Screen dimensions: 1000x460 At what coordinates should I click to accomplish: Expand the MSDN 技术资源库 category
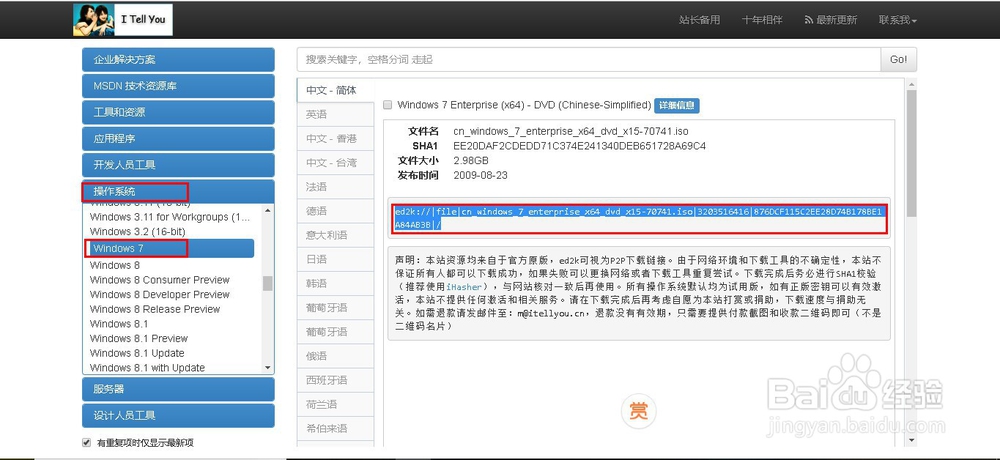179,86
